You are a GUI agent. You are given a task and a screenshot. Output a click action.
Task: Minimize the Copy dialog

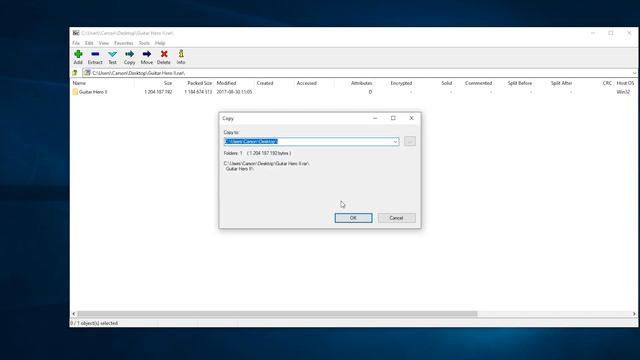(x=375, y=118)
